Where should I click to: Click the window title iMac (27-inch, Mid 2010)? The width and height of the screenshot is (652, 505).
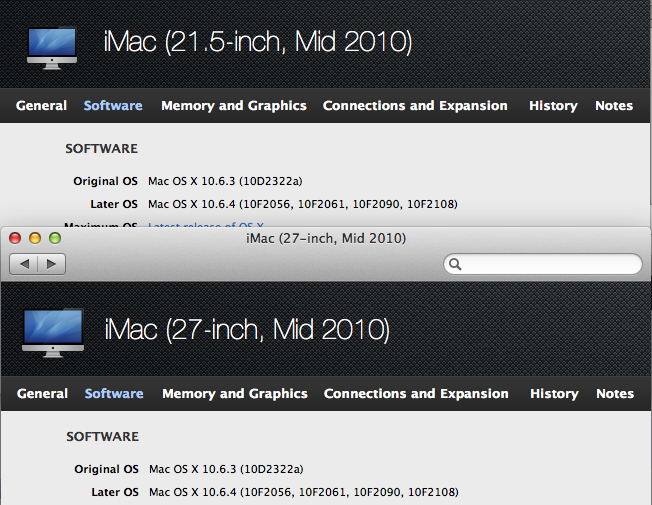(326, 238)
